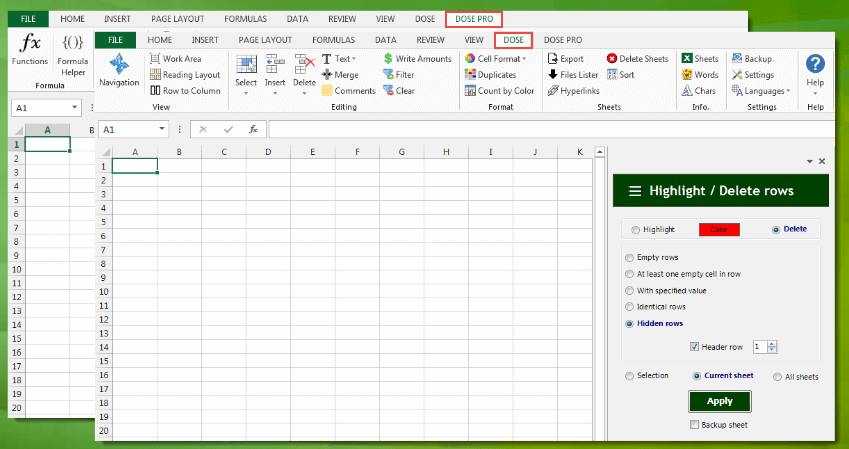Image resolution: width=849 pixels, height=449 pixels.
Task: Open Count by Color tool
Action: (499, 90)
